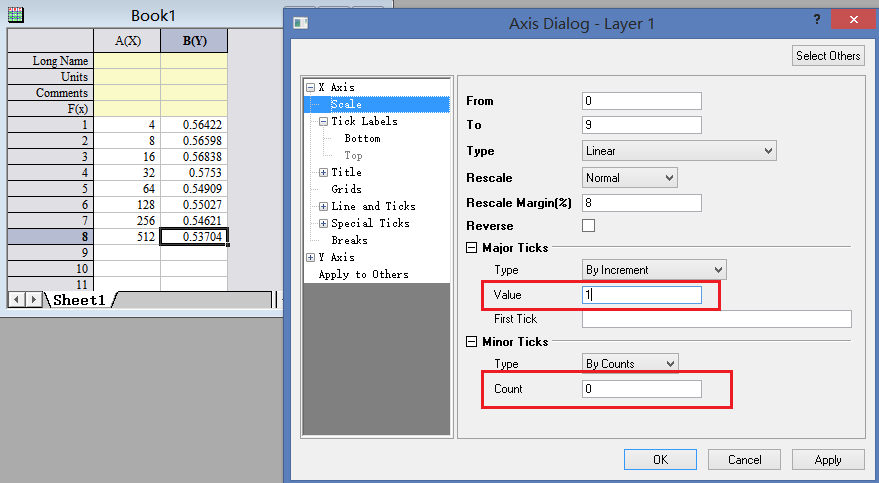
Task: Select Scale under X Axis
Action: click(x=346, y=104)
